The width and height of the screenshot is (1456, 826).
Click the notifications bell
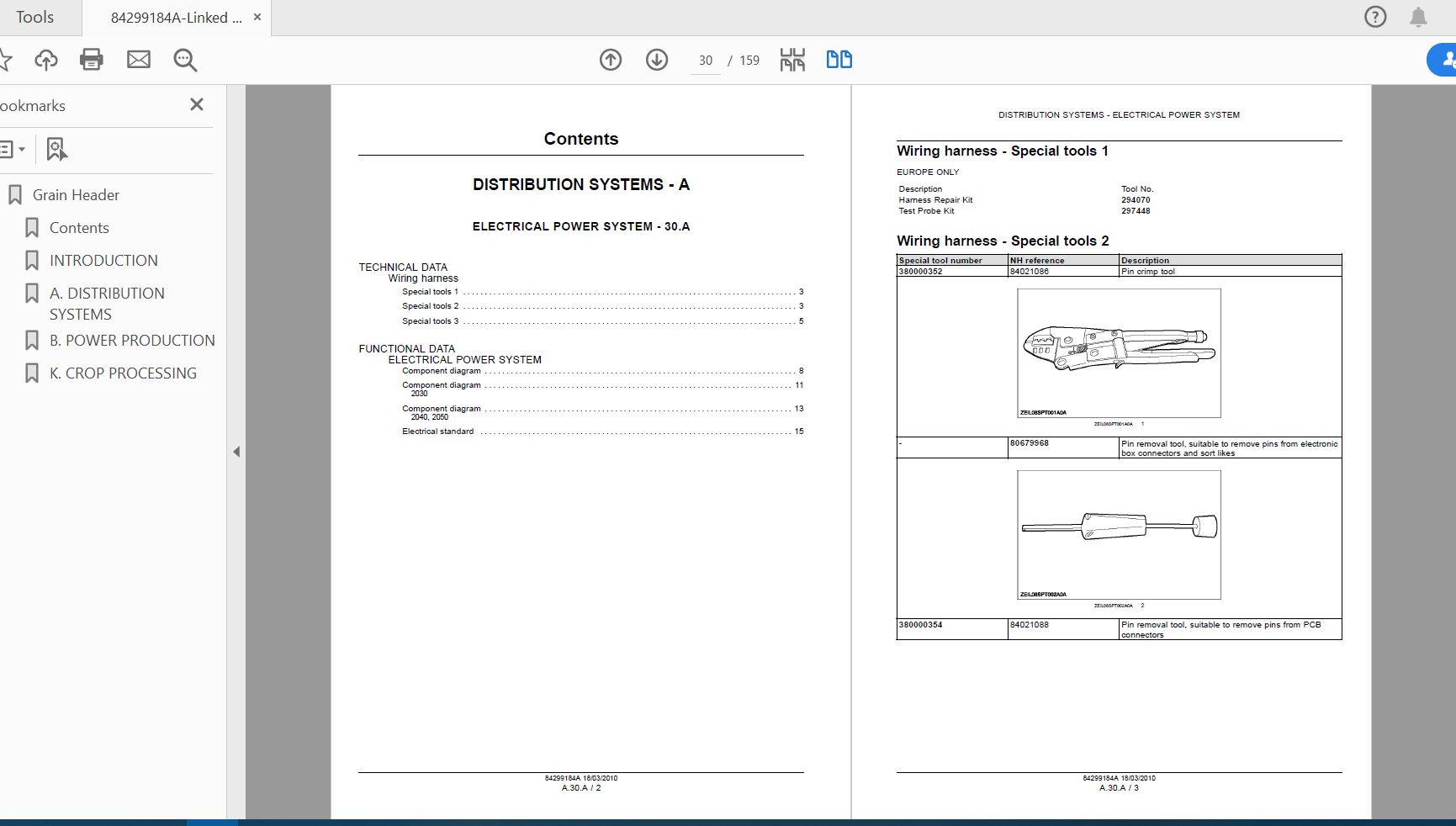[x=1418, y=17]
